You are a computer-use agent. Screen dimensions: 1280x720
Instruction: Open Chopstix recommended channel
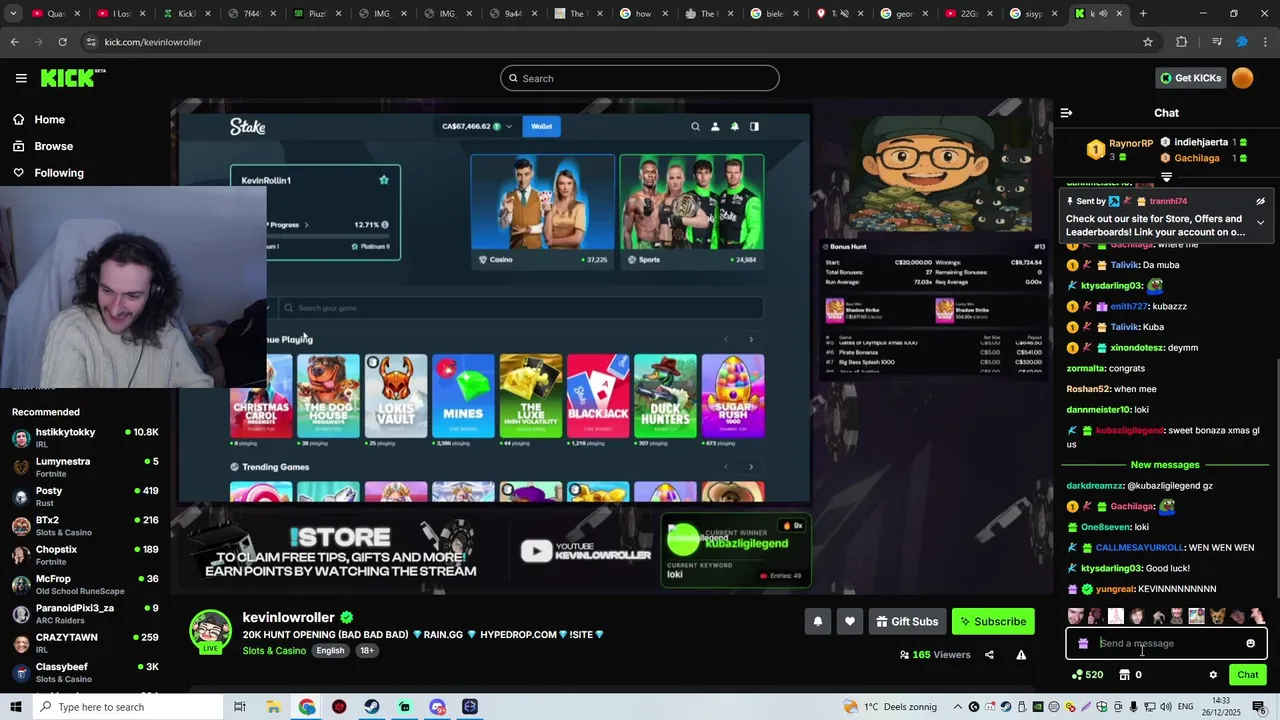point(85,555)
